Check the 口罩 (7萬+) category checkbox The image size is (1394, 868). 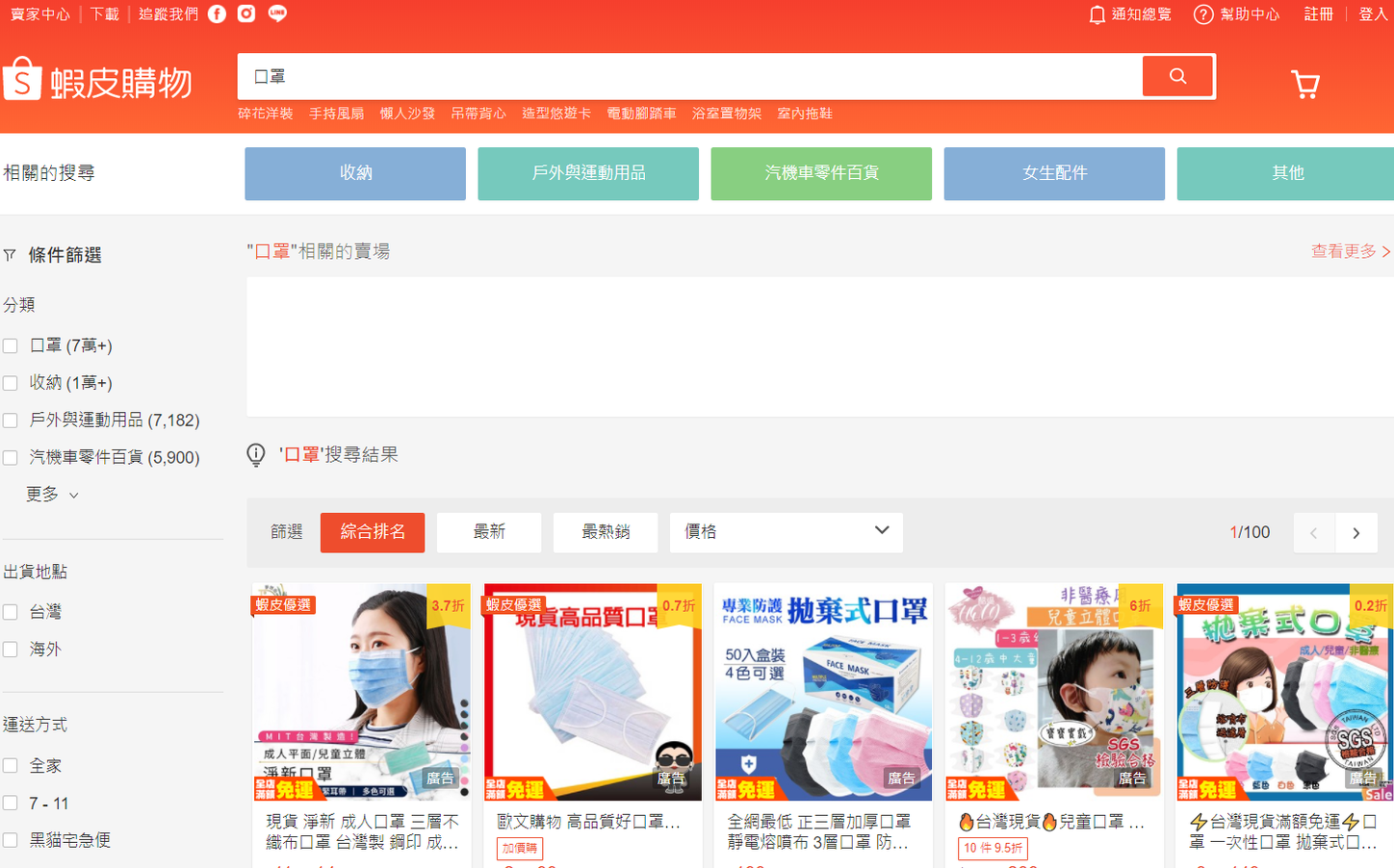[11, 346]
